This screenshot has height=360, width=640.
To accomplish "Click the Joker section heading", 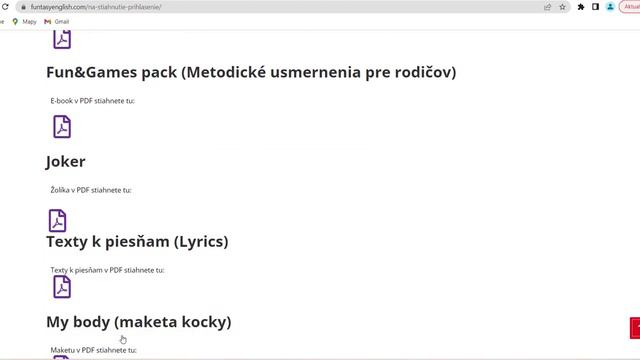I will [66, 162].
